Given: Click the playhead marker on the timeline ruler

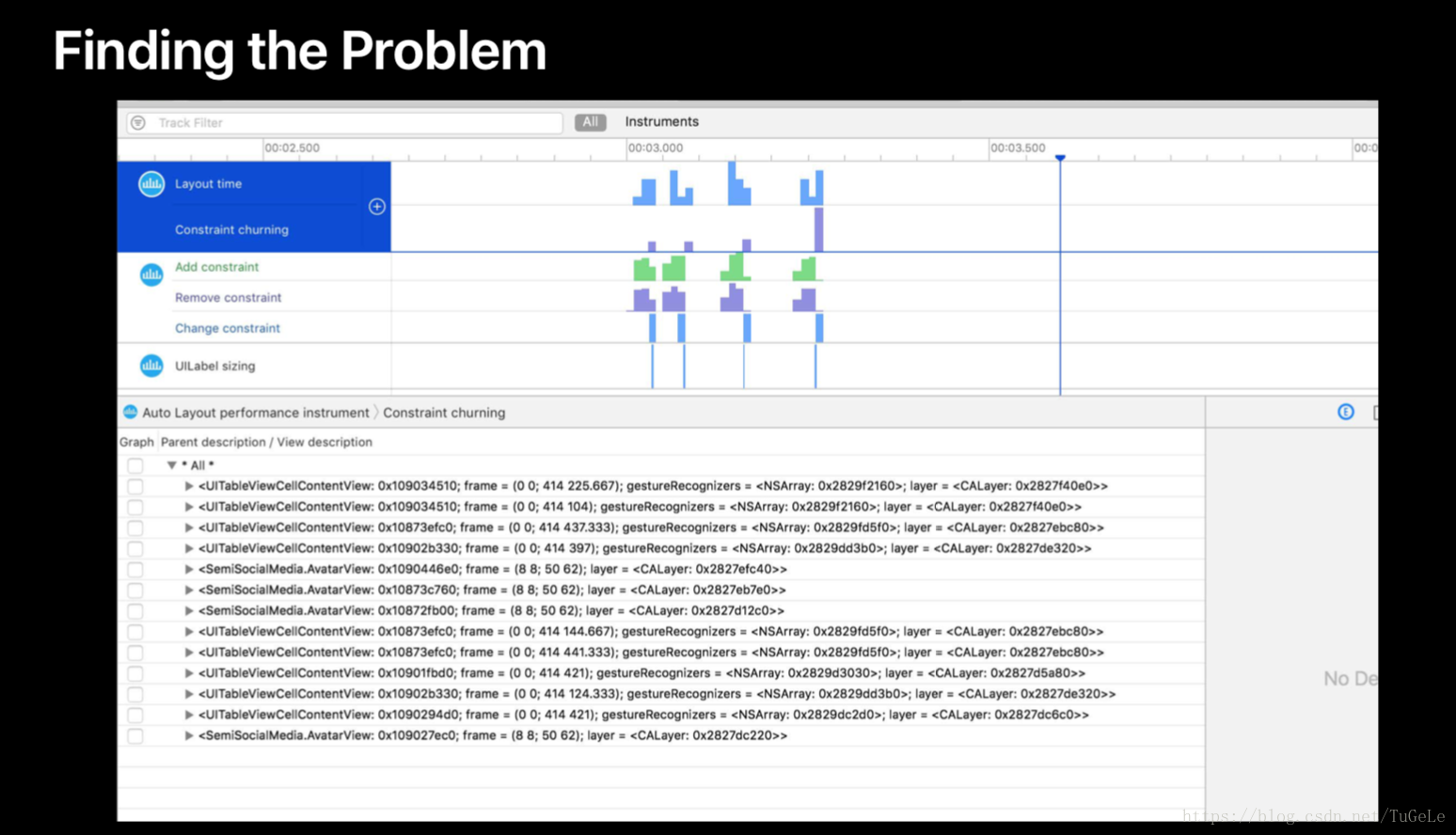Looking at the screenshot, I should [x=1060, y=158].
